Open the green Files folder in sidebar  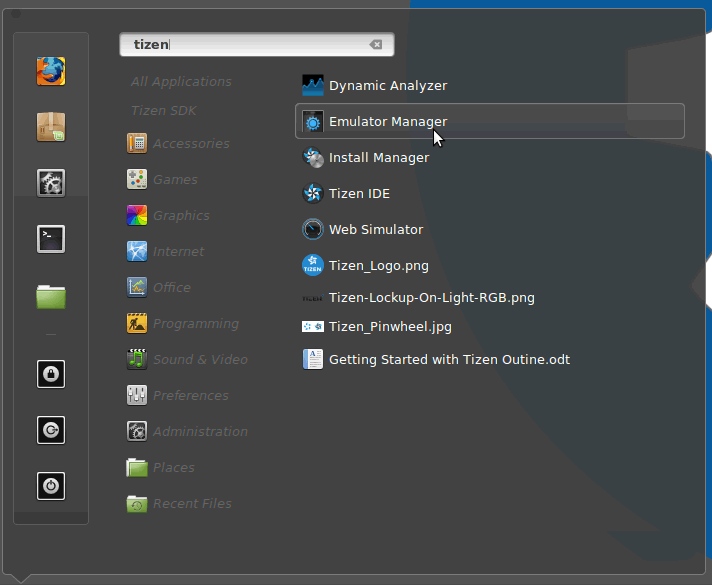(x=51, y=297)
